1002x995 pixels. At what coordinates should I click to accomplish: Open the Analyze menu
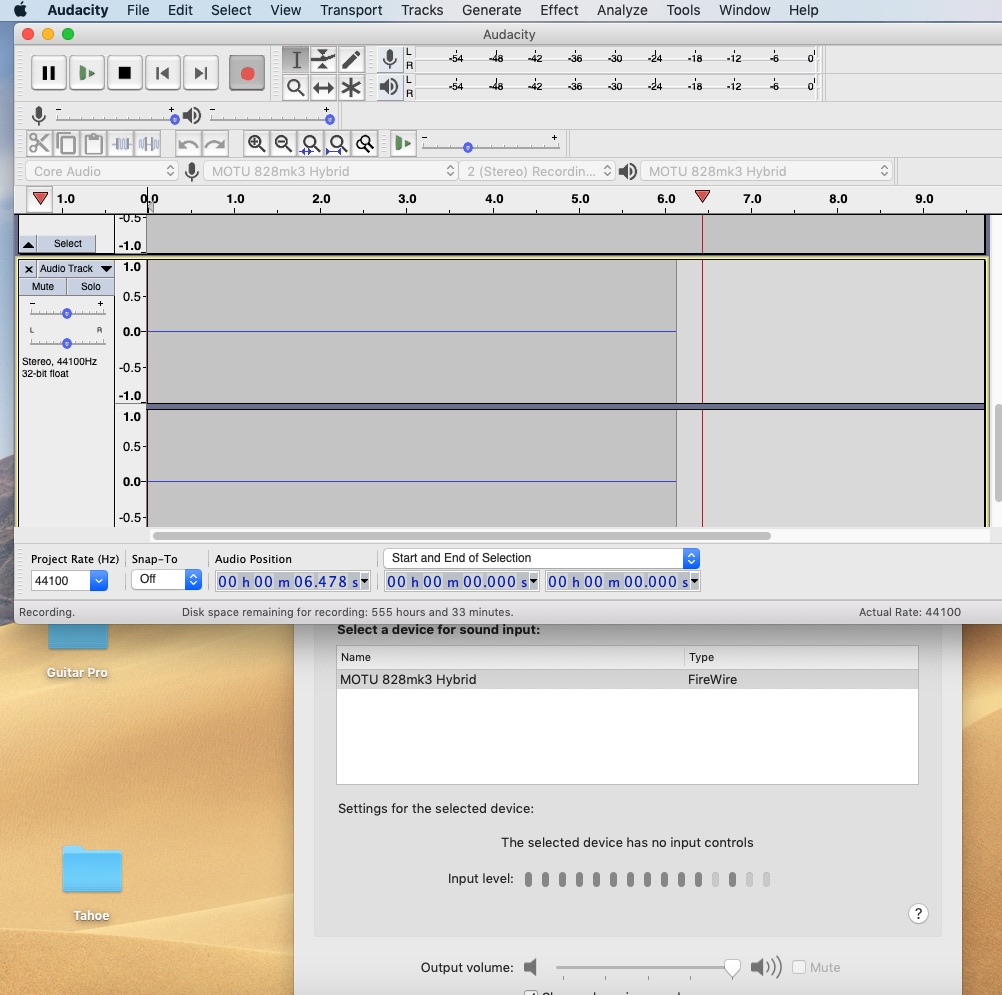(622, 10)
